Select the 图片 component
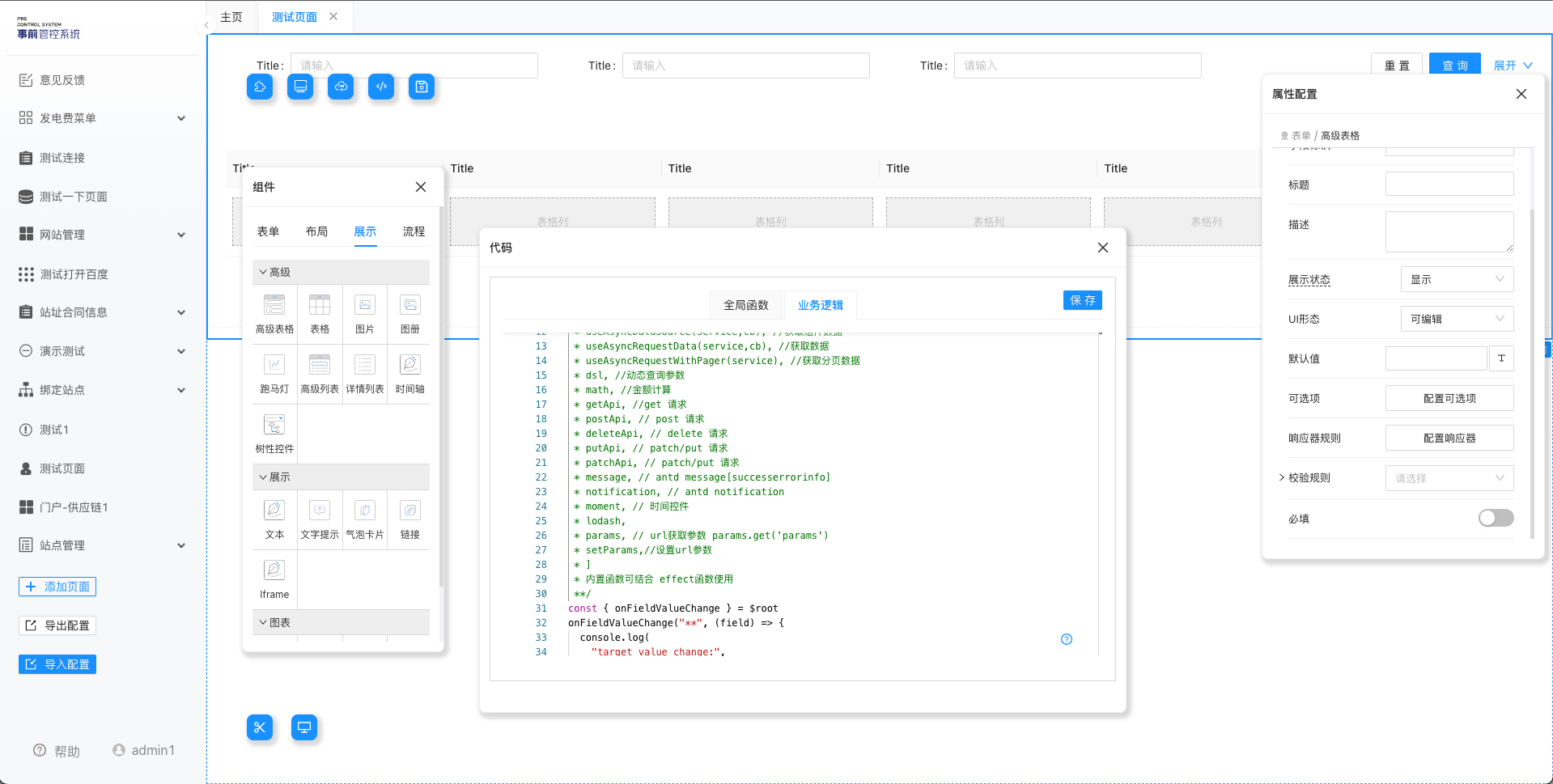Screen dimensions: 1553x784 pyautogui.click(x=365, y=314)
